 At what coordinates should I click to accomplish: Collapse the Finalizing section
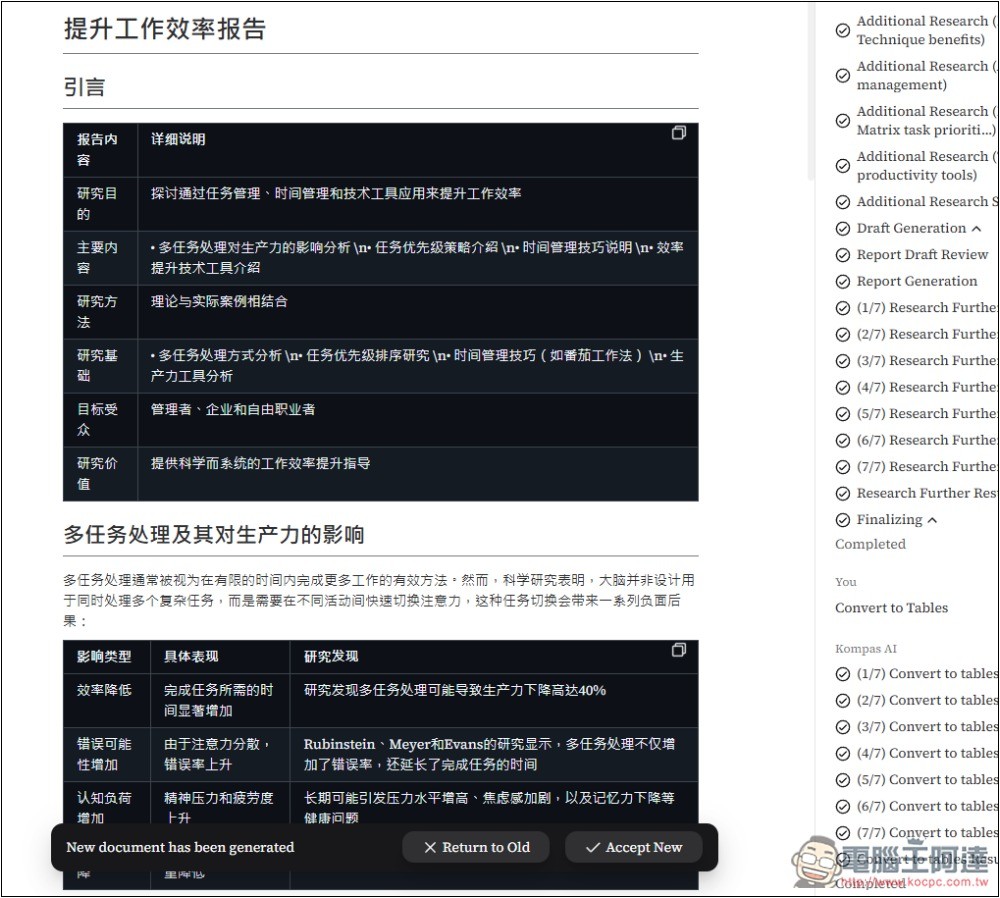[932, 520]
